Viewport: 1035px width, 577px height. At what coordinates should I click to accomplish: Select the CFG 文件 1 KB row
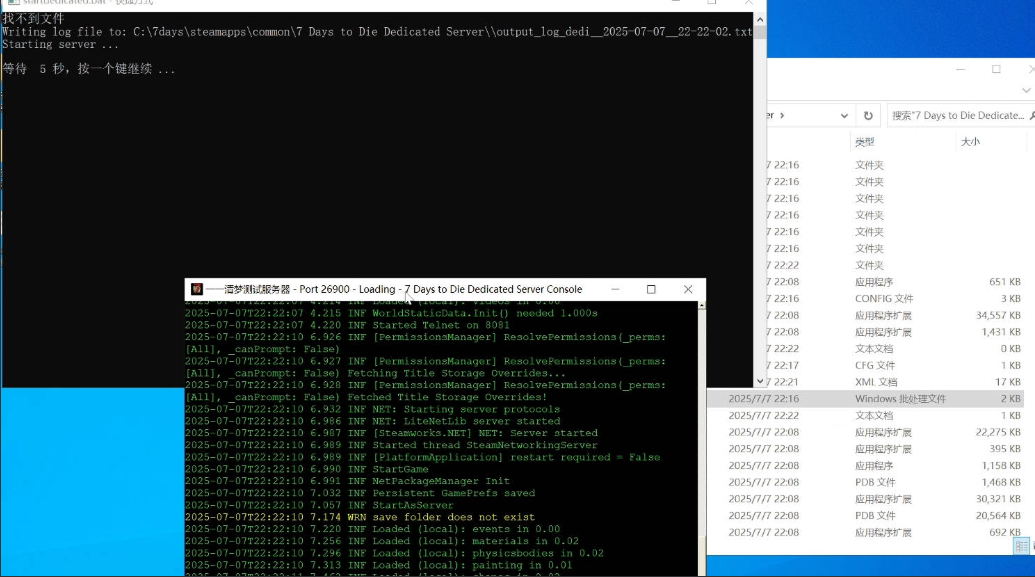[868, 365]
